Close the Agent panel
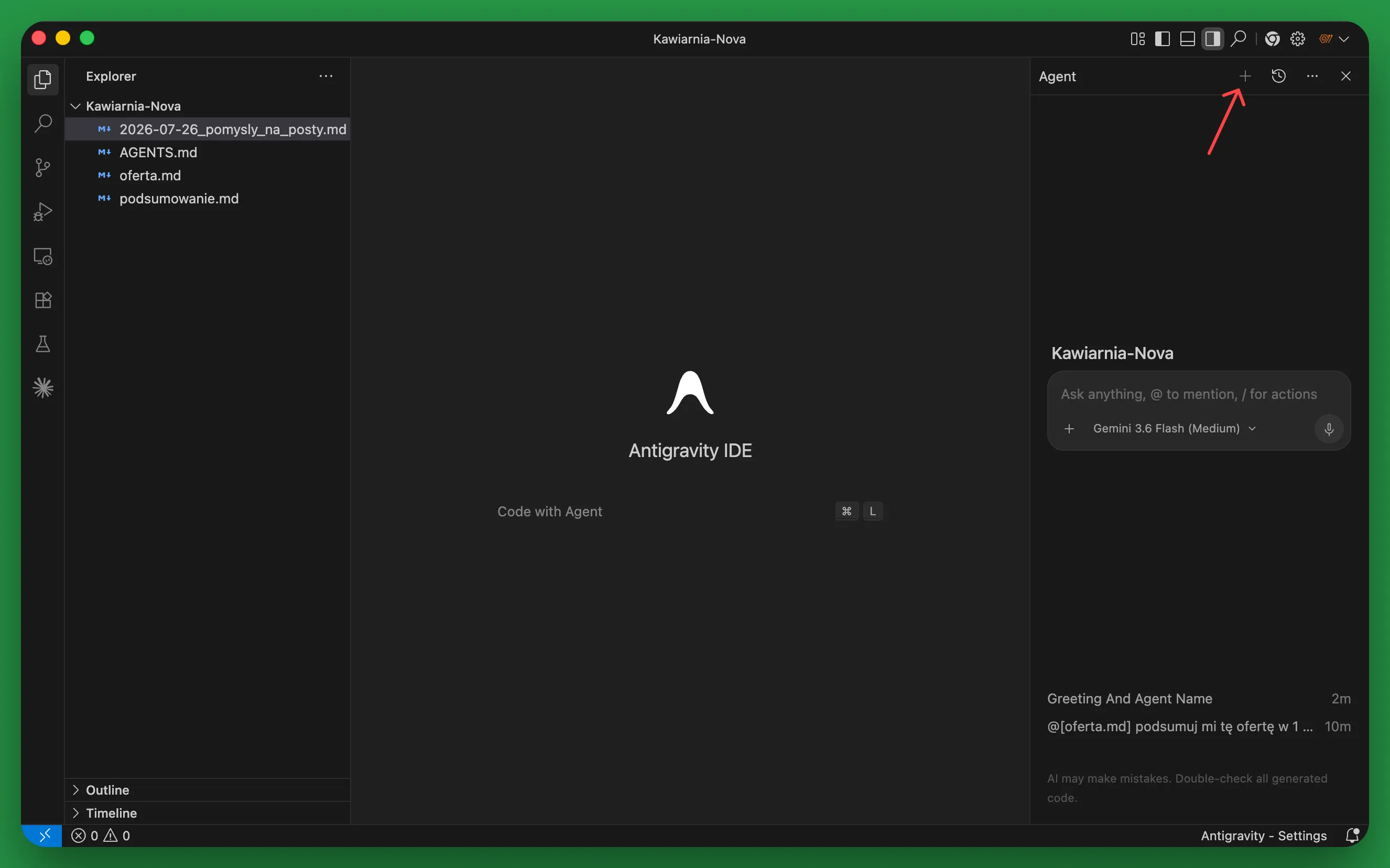 [x=1346, y=77]
